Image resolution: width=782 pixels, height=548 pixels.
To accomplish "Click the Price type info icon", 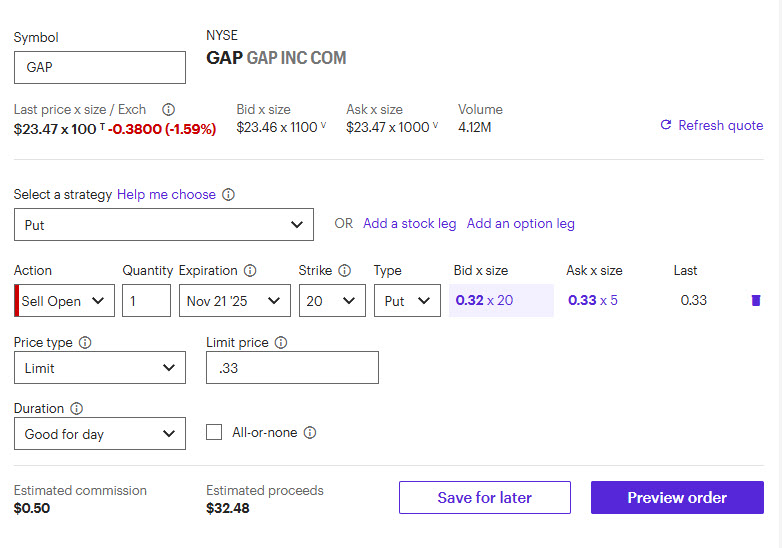I will point(85,343).
